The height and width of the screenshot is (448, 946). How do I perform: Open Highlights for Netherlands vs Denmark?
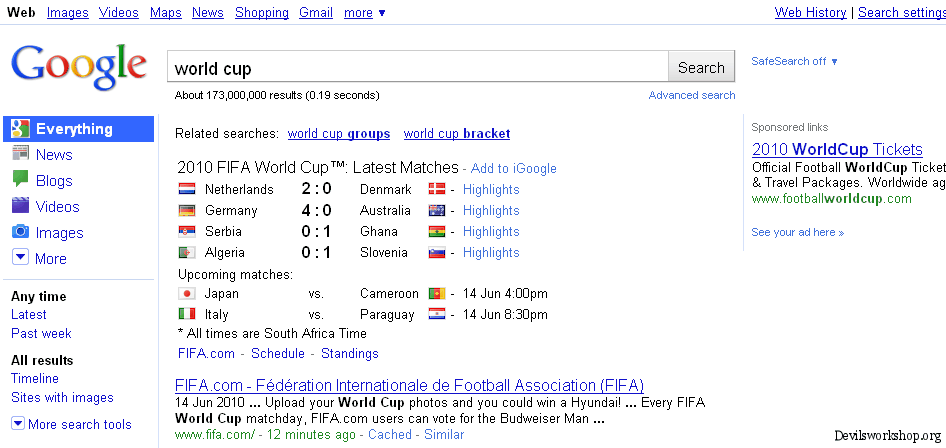click(x=491, y=189)
